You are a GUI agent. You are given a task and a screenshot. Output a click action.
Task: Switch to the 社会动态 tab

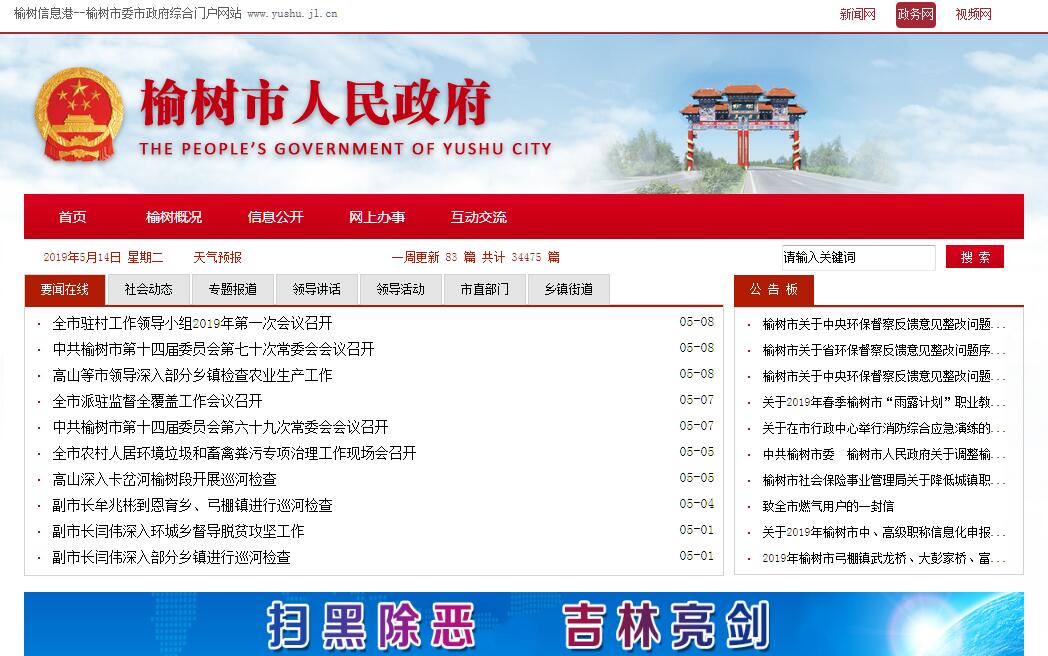click(x=149, y=289)
